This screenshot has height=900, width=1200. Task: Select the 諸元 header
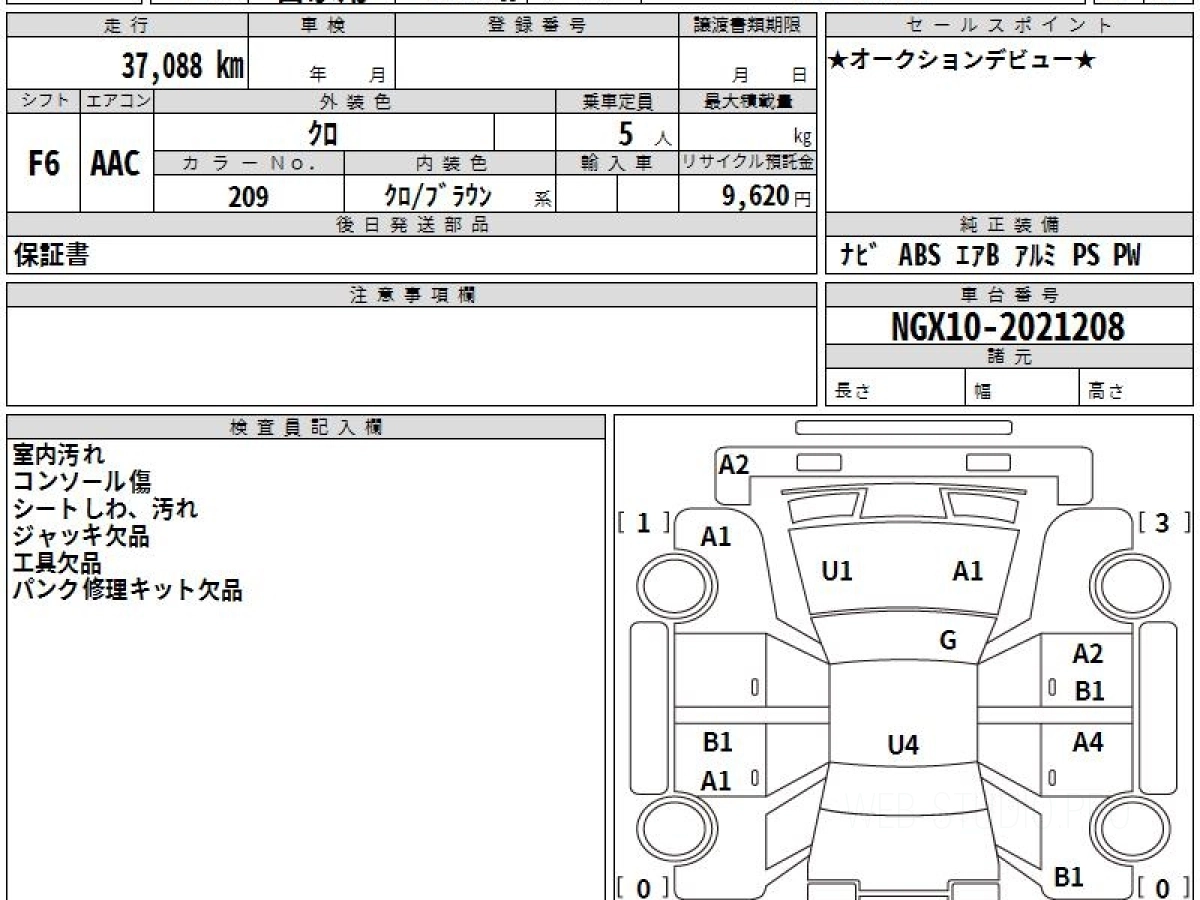point(1009,357)
